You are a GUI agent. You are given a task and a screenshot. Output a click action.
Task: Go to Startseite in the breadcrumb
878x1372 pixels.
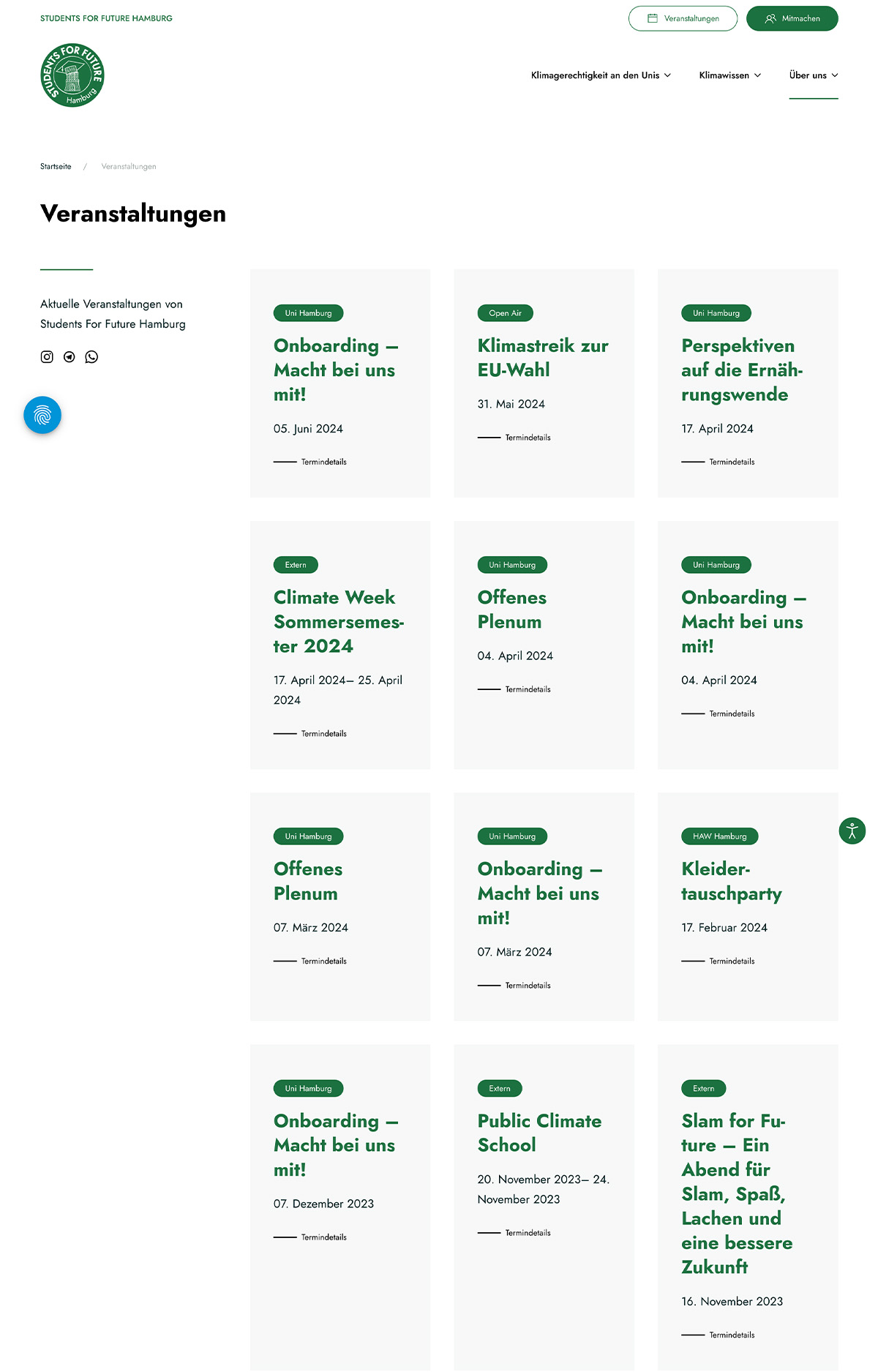[x=56, y=167]
